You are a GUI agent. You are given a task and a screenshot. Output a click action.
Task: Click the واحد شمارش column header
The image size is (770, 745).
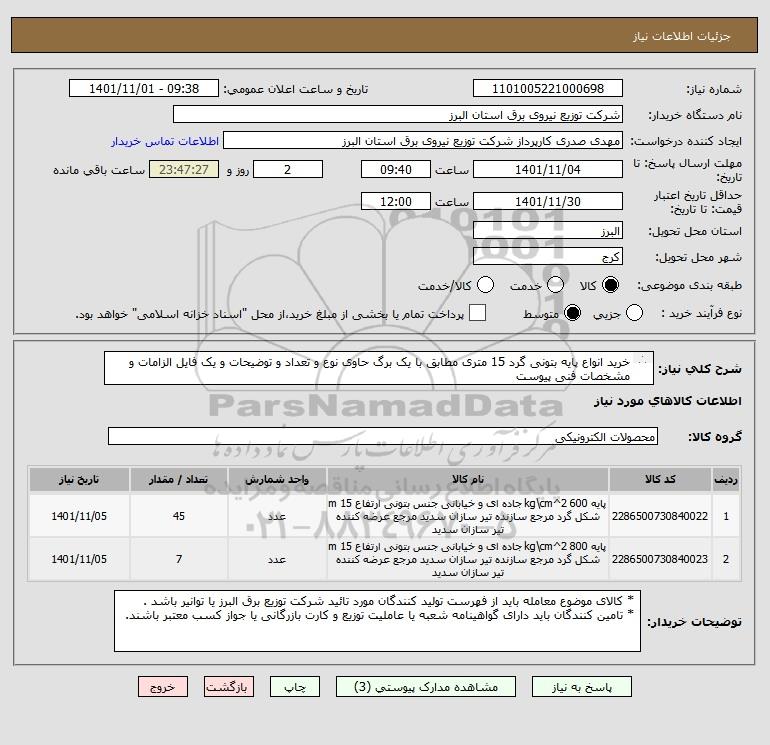click(277, 479)
